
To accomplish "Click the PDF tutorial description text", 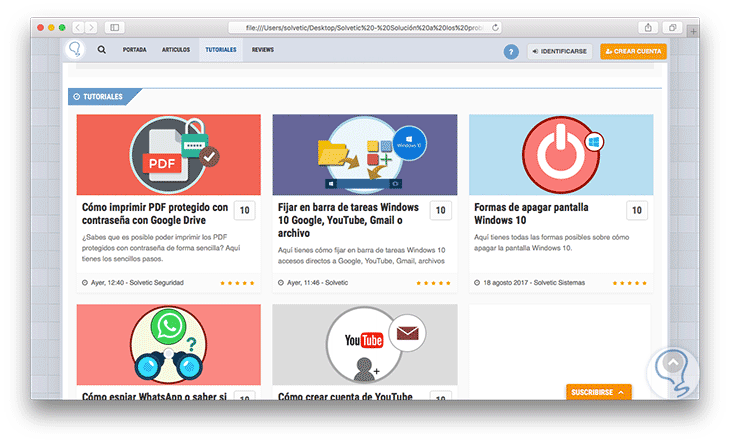I will 161,248.
